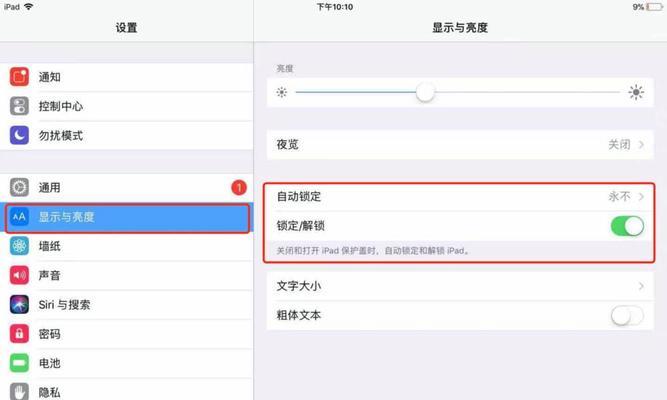Tap the 通用 gear icon
The width and height of the screenshot is (667, 400).
tap(19, 187)
